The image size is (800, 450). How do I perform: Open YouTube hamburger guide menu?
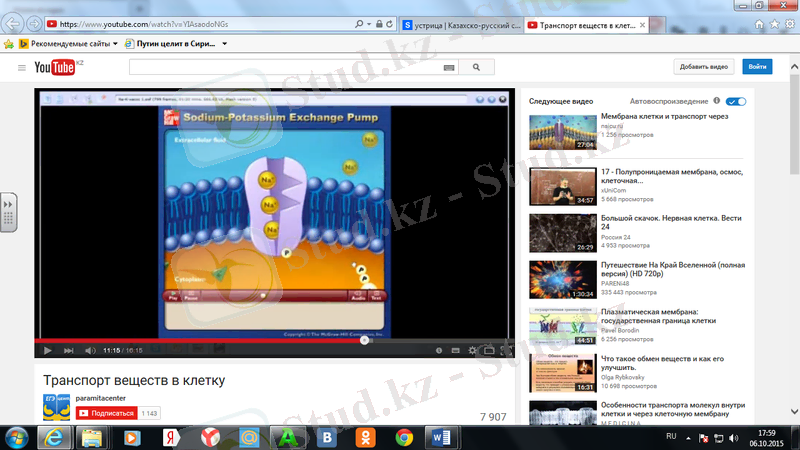[21, 67]
